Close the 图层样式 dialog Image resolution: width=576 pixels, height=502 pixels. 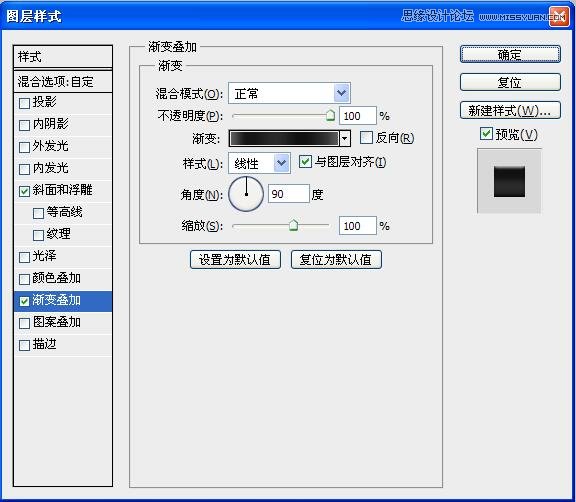[558, 17]
